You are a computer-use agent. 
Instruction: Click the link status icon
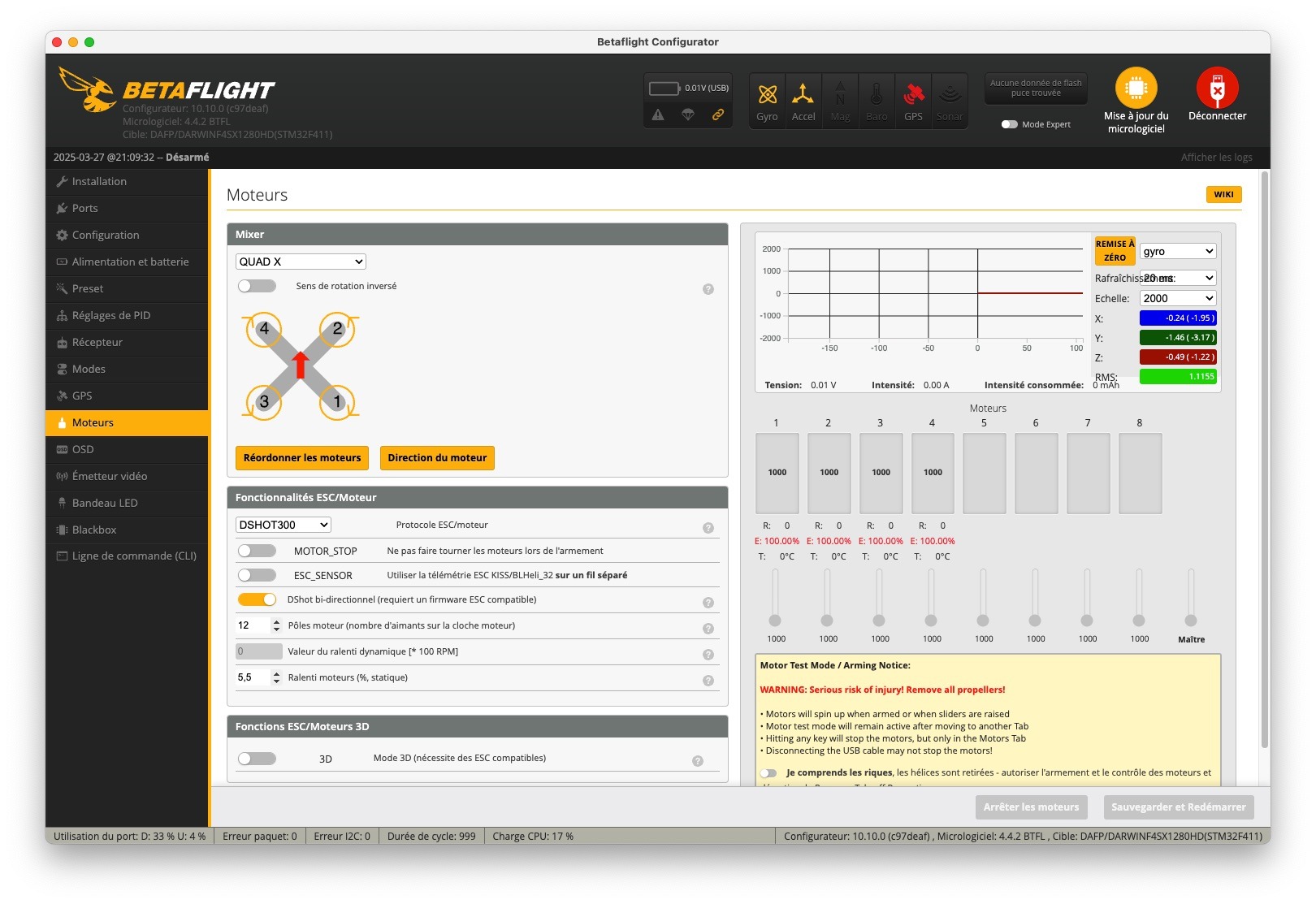(718, 115)
